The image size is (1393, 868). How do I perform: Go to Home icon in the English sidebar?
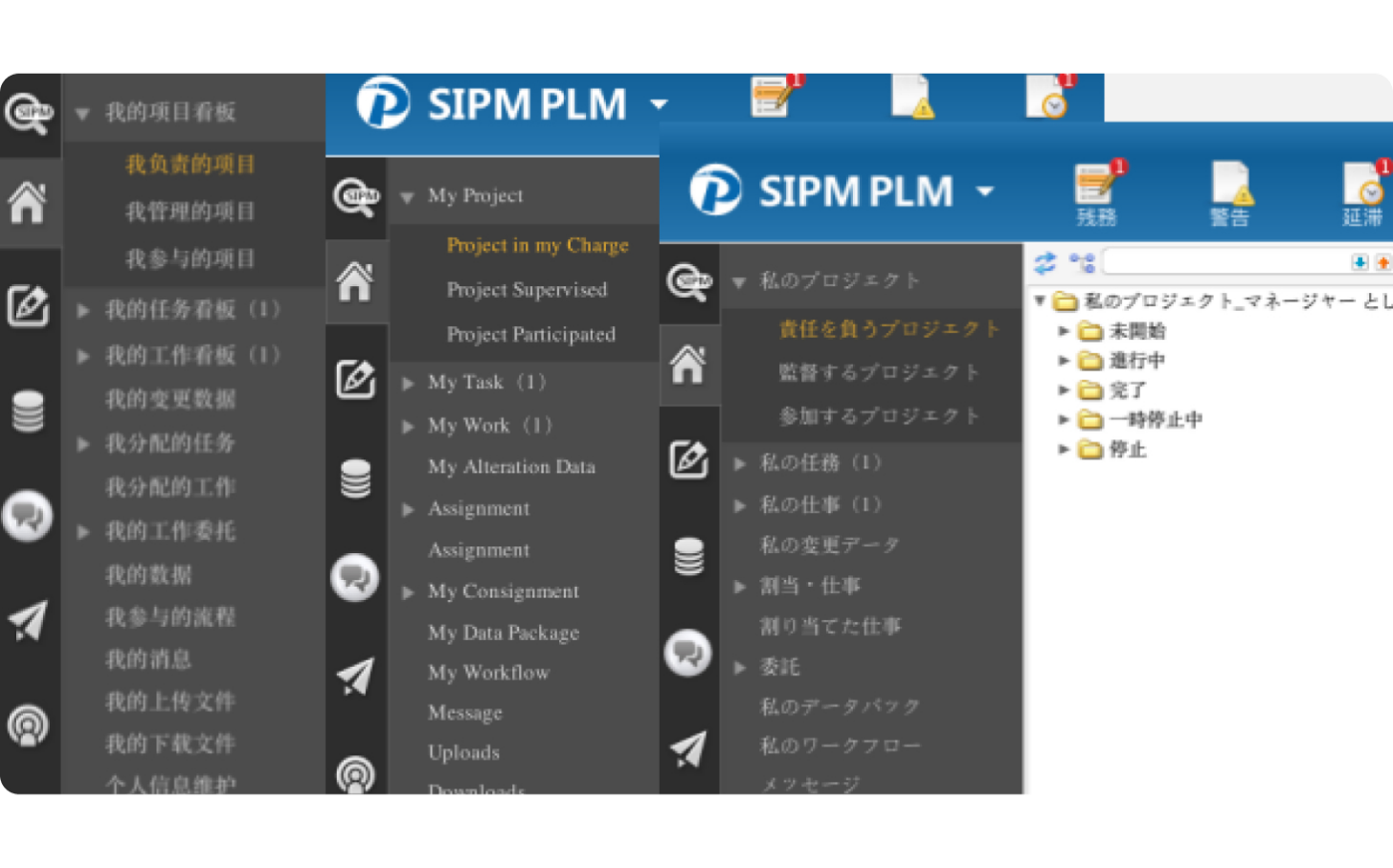click(x=355, y=281)
